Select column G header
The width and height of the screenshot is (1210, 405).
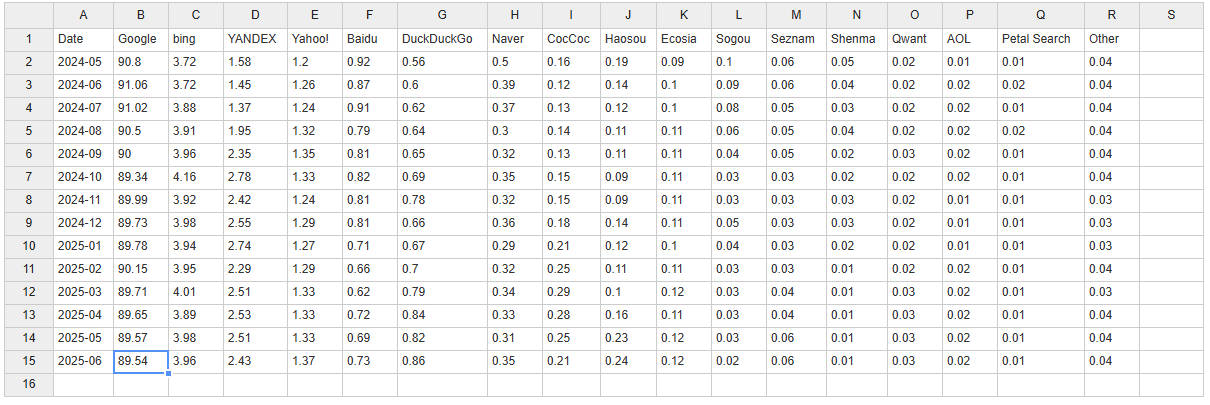(443, 15)
